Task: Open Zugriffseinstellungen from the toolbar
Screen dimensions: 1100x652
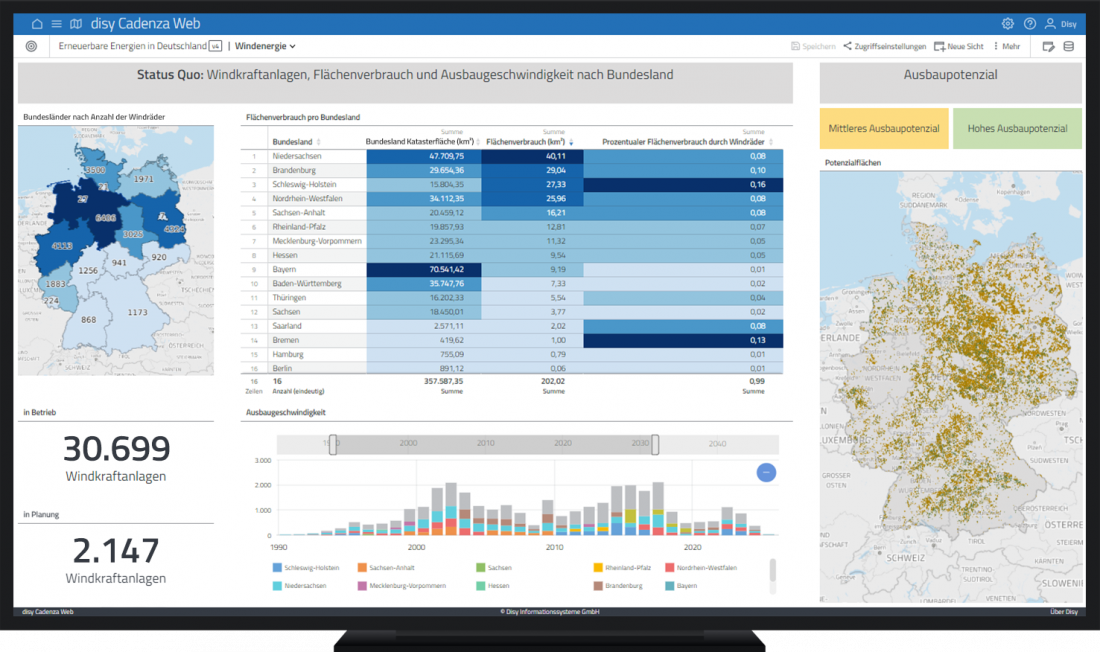Action: point(888,46)
